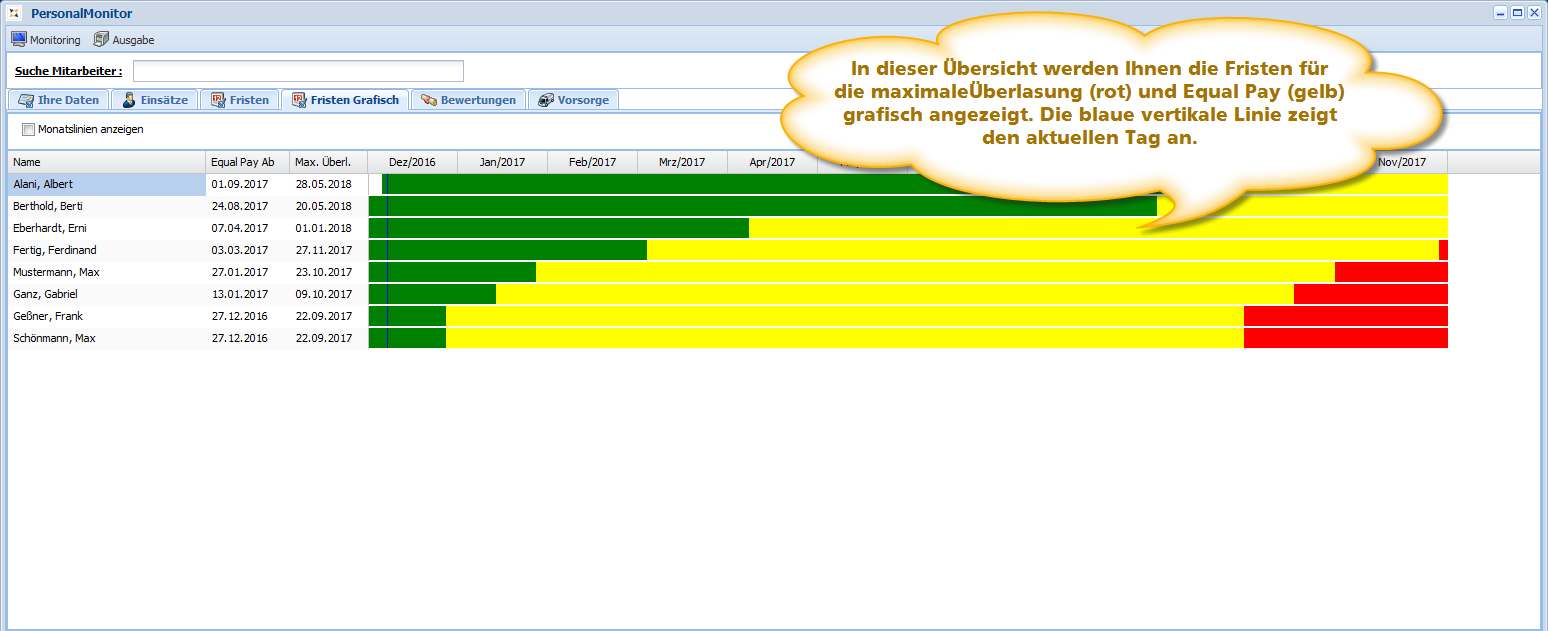This screenshot has width=1548, height=631.
Task: Click the PersonalMonitor app icon in title bar
Action: (15, 13)
